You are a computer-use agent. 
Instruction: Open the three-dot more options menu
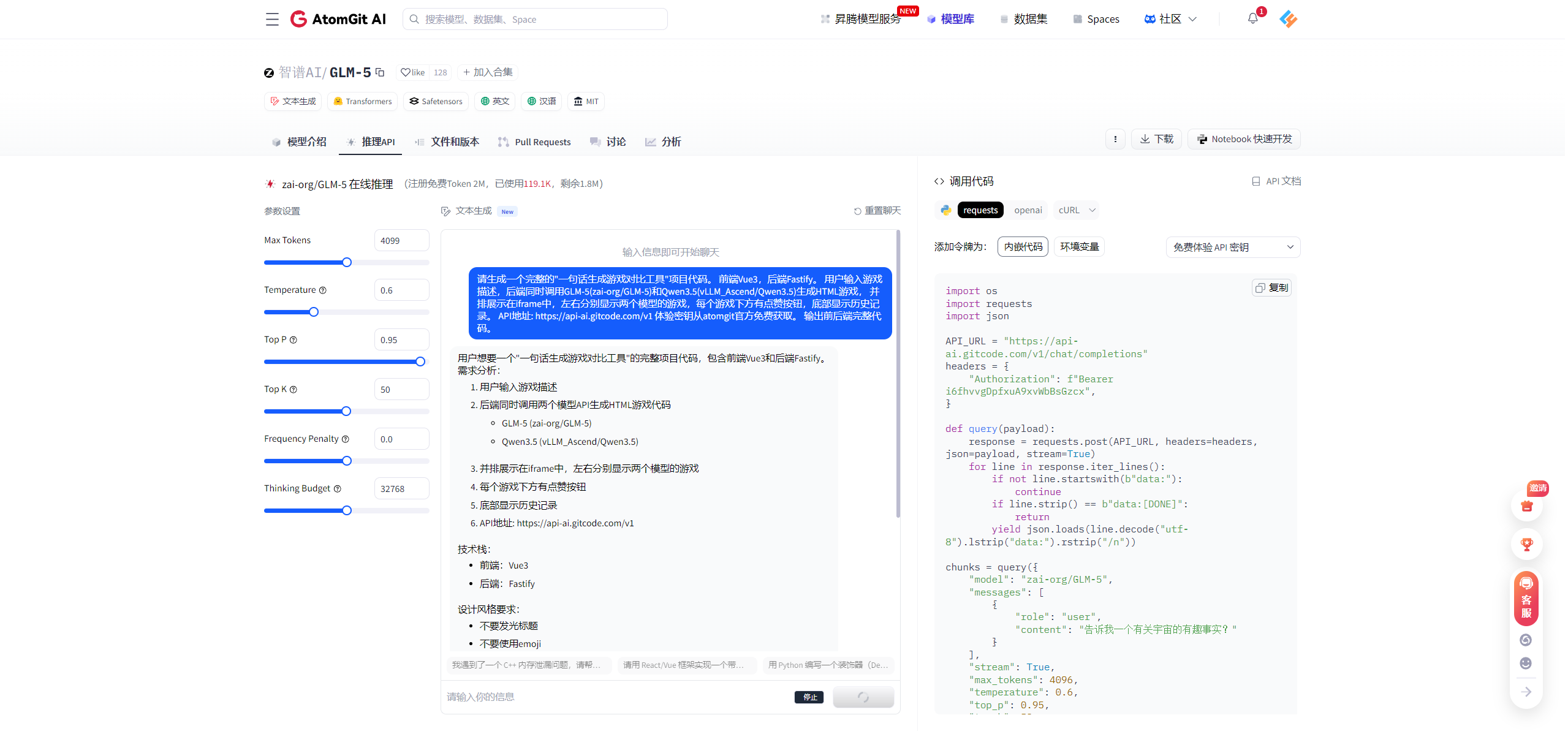click(1115, 139)
